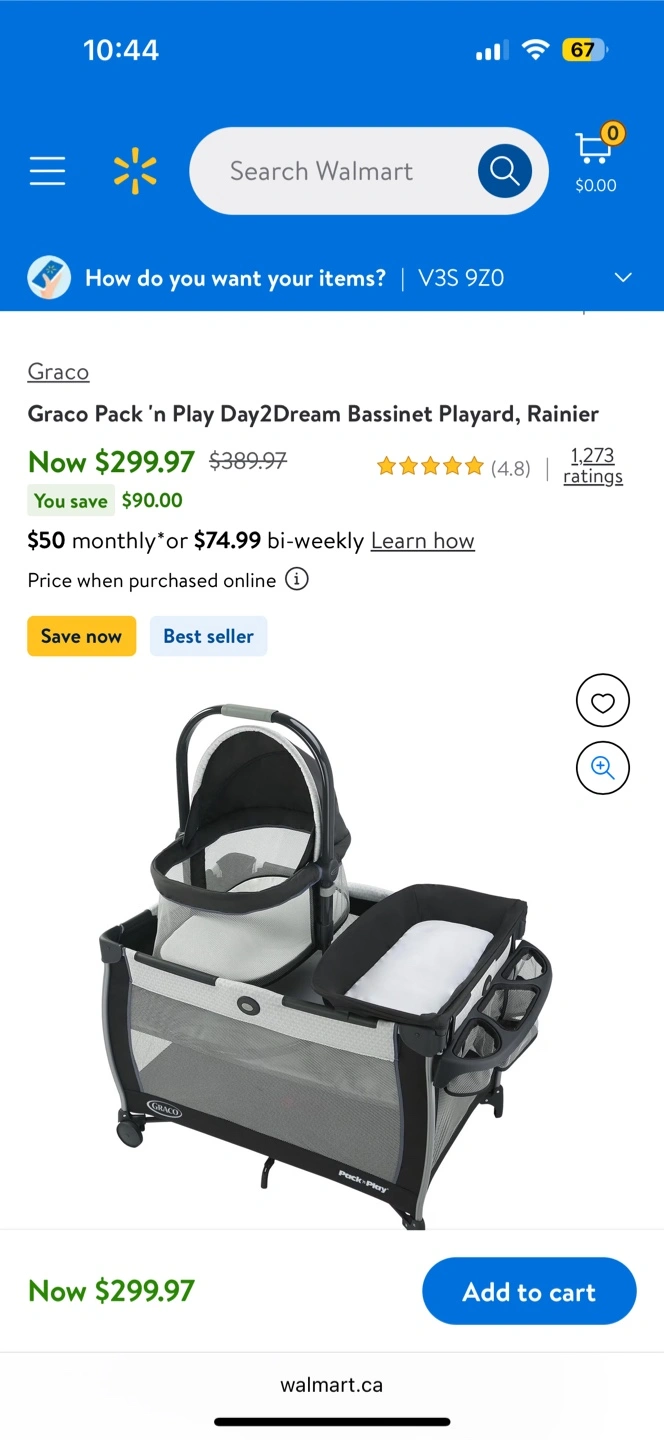
Task: Expand the How do you want your items chevron
Action: 623,277
